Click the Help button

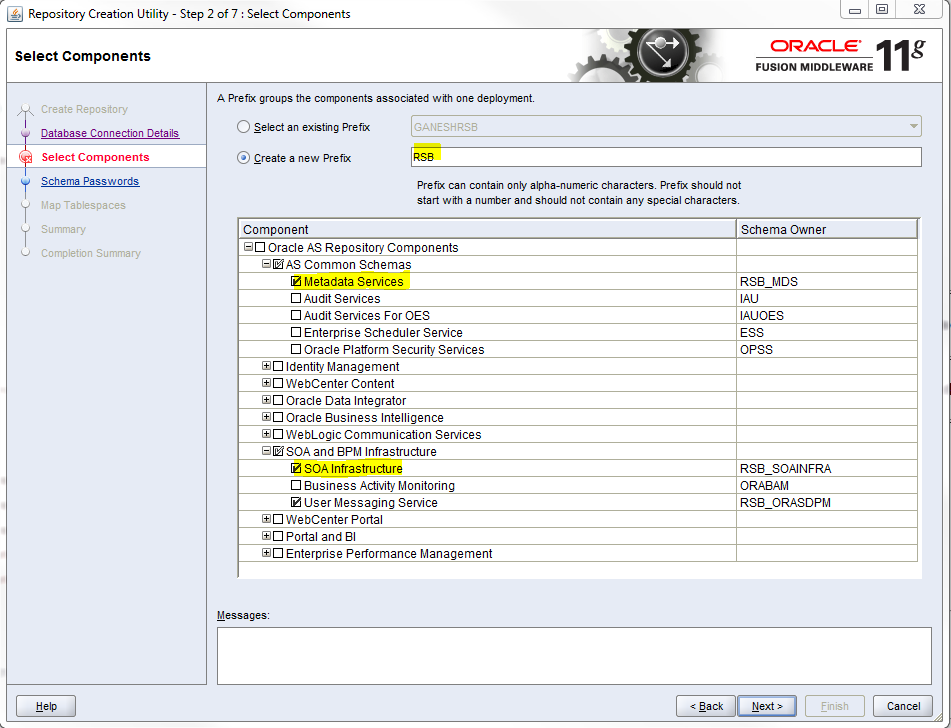point(45,706)
